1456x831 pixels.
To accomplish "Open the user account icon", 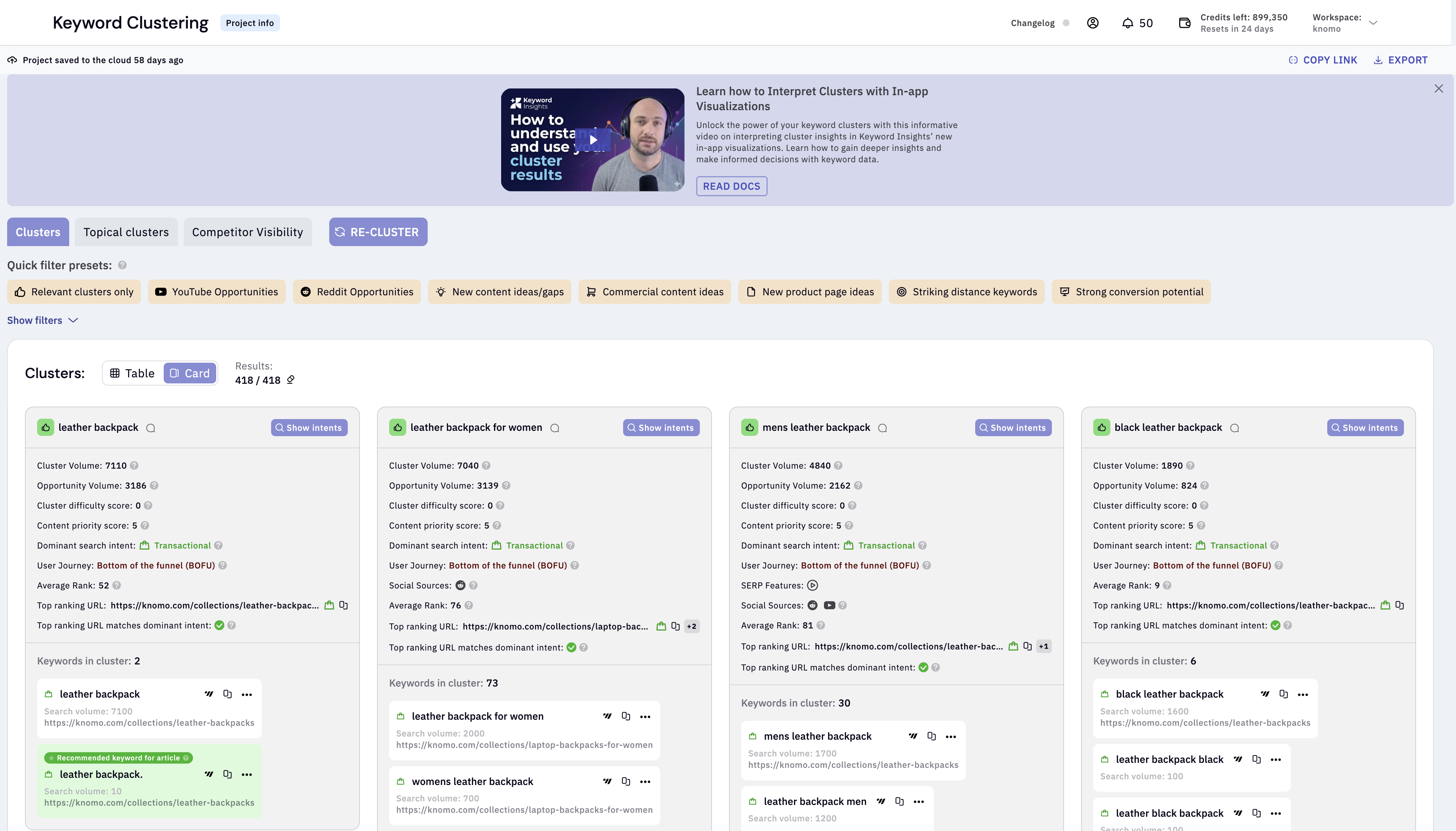I will (x=1093, y=23).
